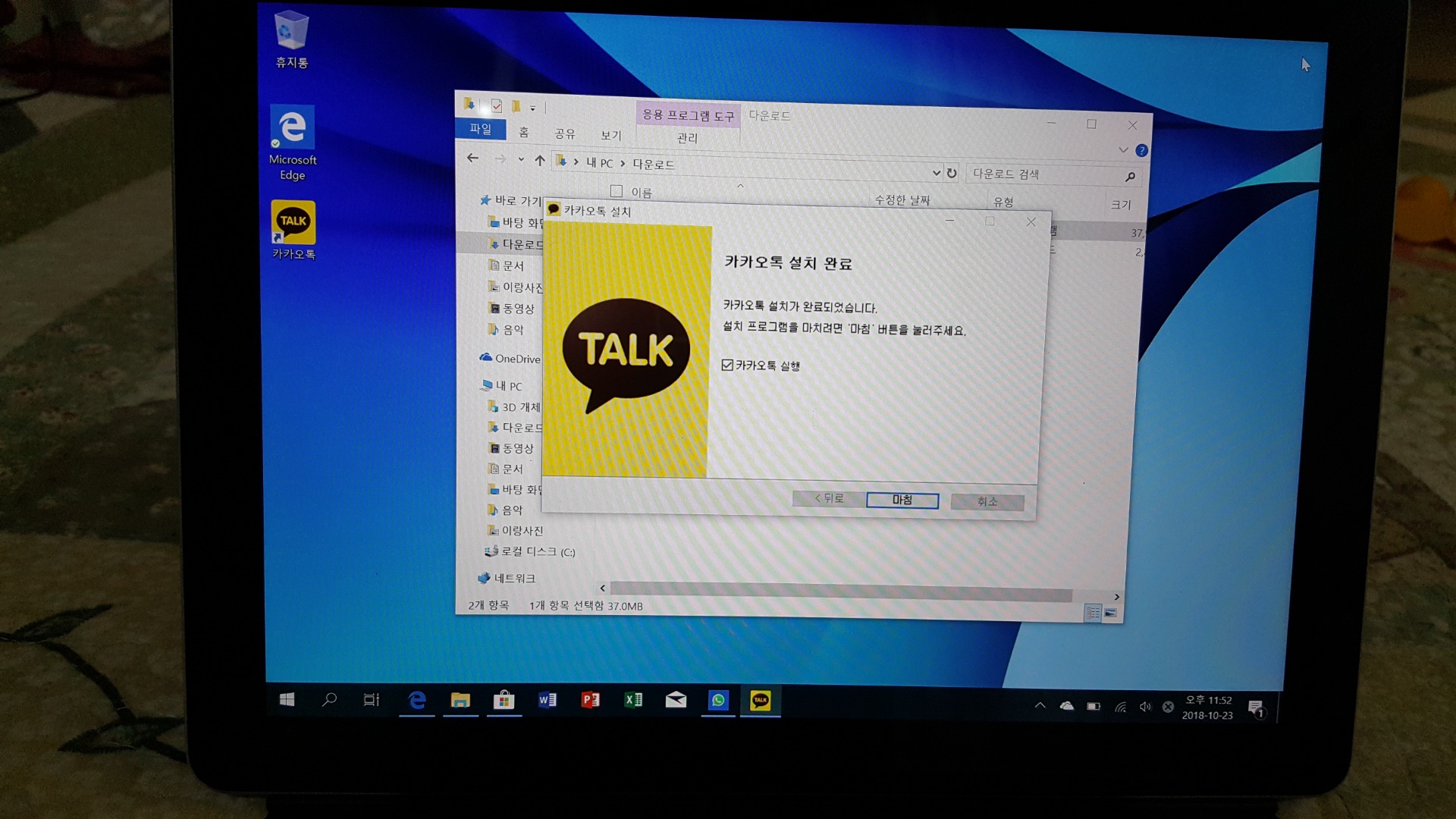
Task: Open the 보기 ribbon tab
Action: (610, 135)
